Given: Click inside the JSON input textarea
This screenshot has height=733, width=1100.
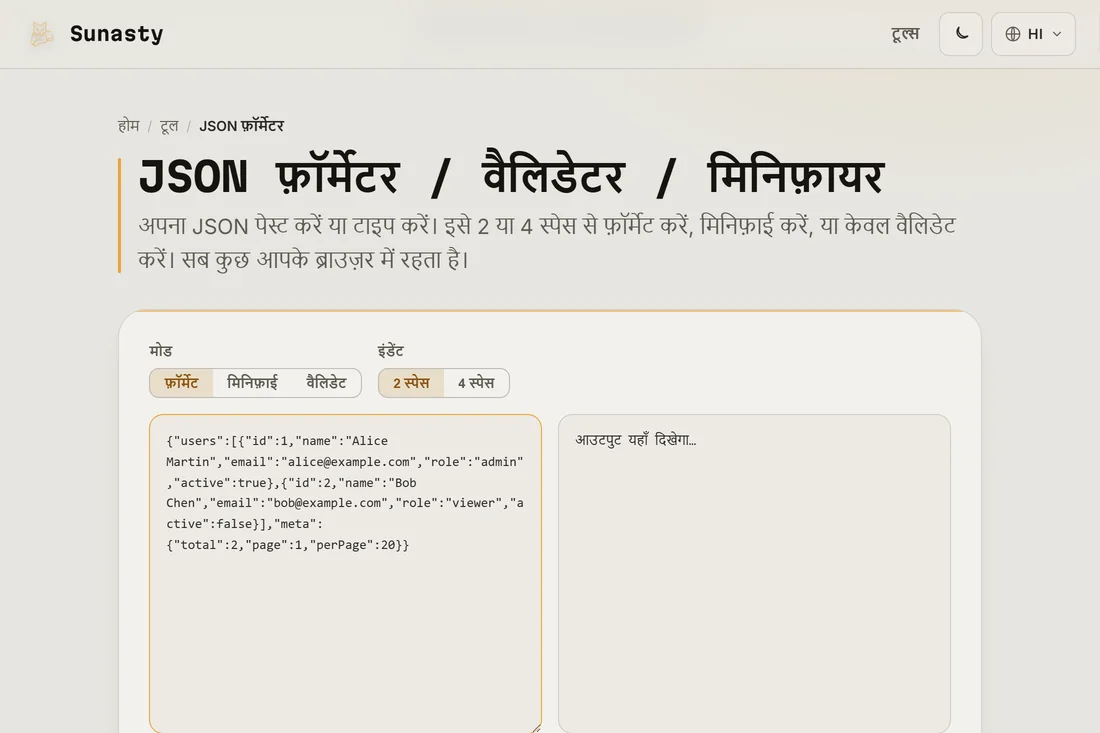Looking at the screenshot, I should (345, 573).
